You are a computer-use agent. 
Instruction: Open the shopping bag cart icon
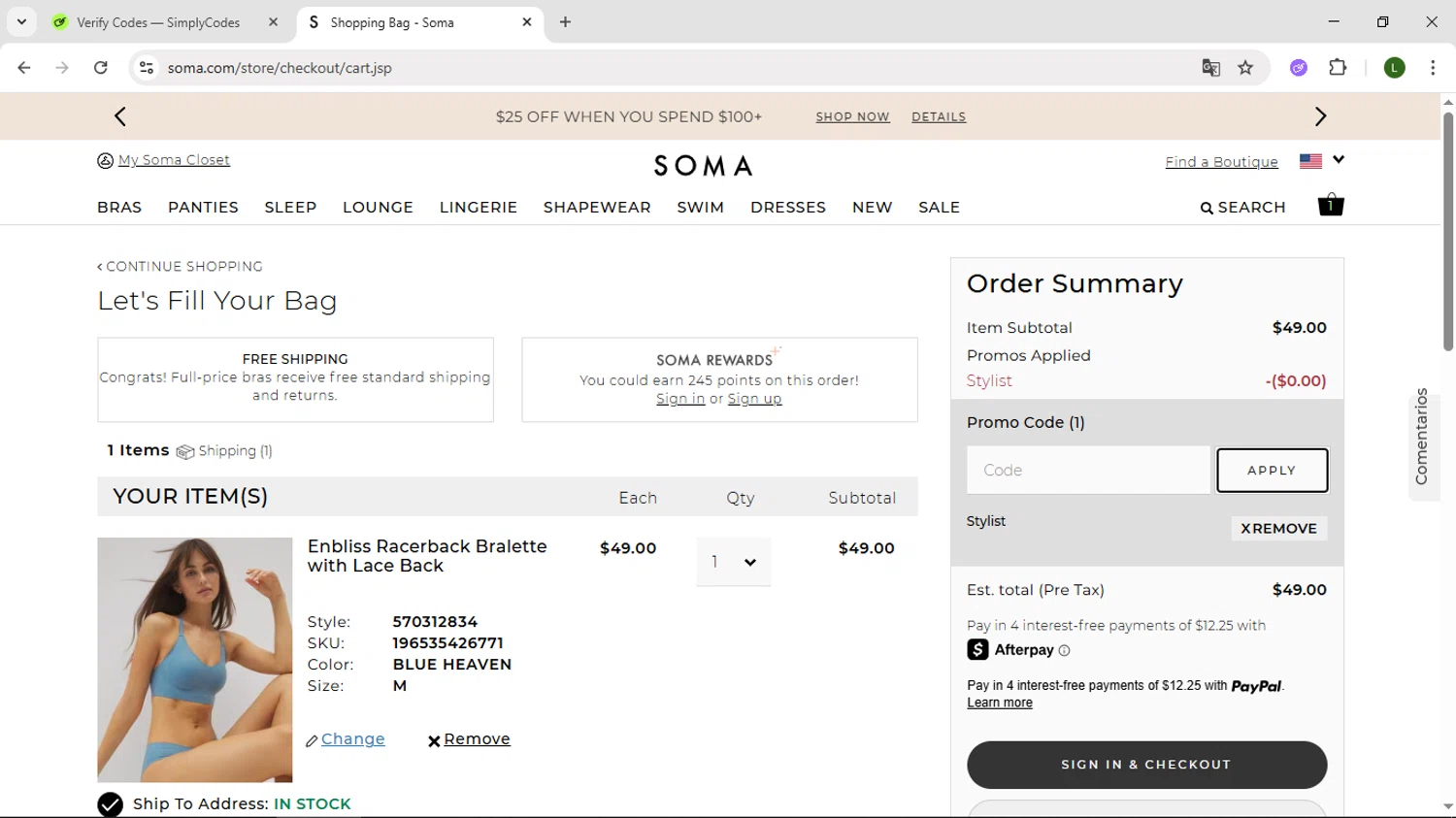pos(1330,205)
